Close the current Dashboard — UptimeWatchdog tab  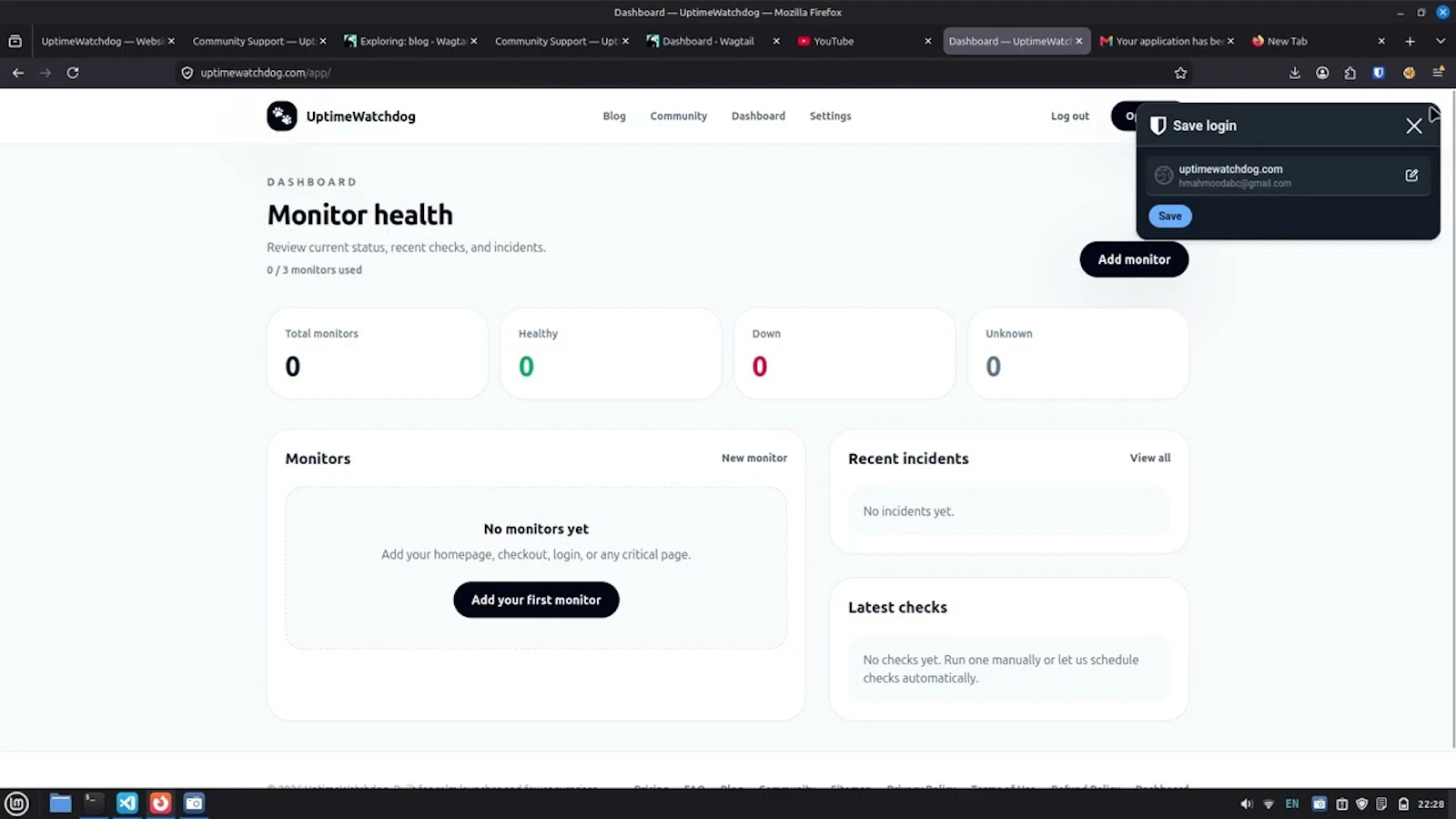(1079, 41)
